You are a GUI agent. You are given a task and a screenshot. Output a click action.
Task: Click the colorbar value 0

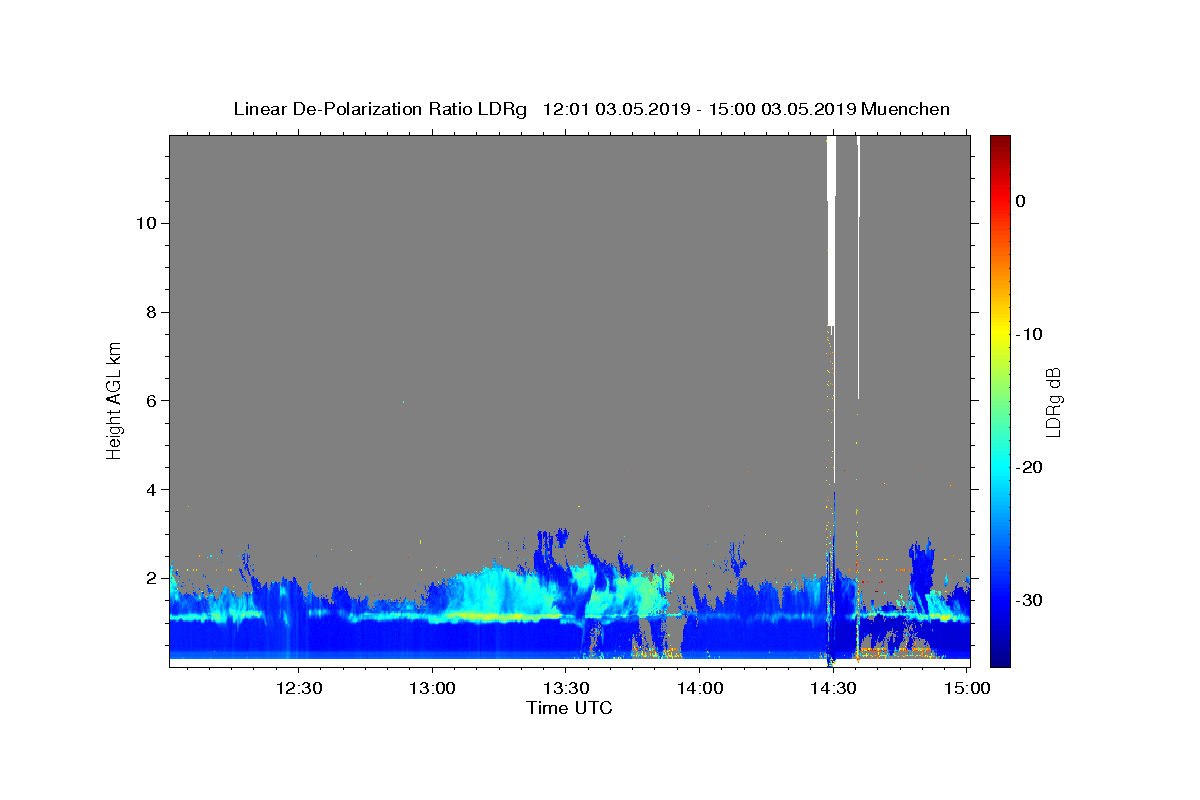pos(1021,201)
